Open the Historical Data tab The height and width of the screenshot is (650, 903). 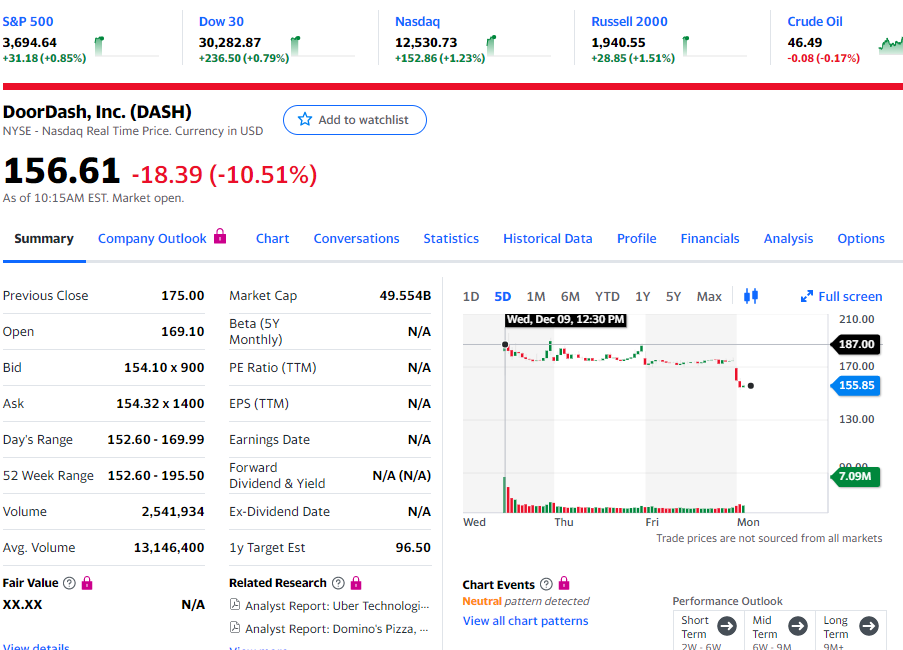tap(547, 238)
